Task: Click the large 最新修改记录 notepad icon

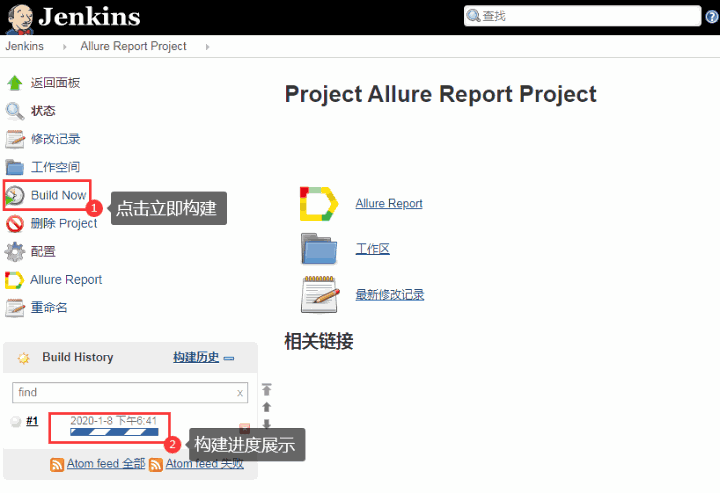Action: (x=320, y=295)
